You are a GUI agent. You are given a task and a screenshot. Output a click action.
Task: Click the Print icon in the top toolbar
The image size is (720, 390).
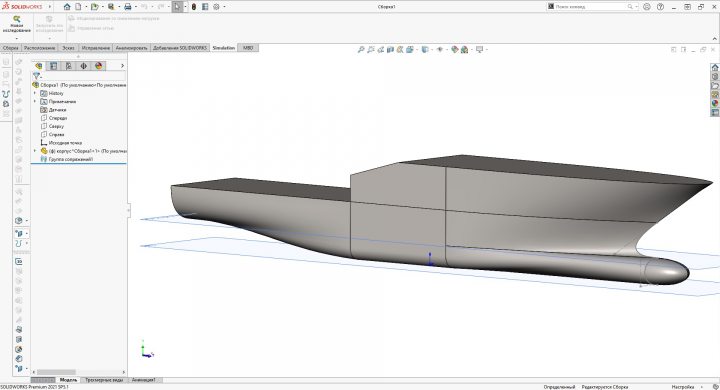128,7
